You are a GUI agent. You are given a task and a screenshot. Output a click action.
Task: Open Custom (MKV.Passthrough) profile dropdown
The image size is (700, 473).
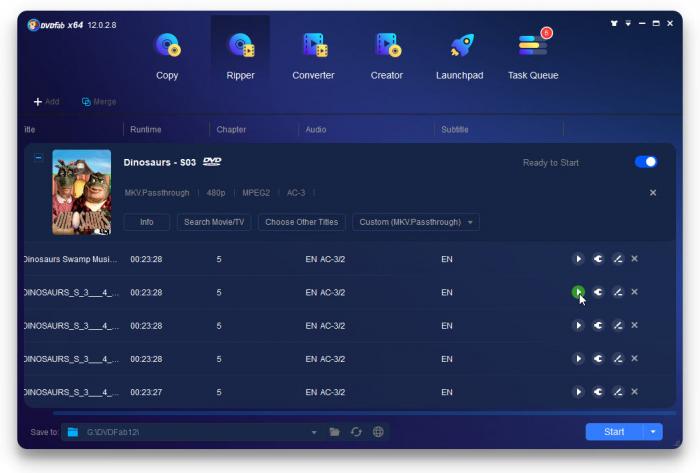(416, 222)
